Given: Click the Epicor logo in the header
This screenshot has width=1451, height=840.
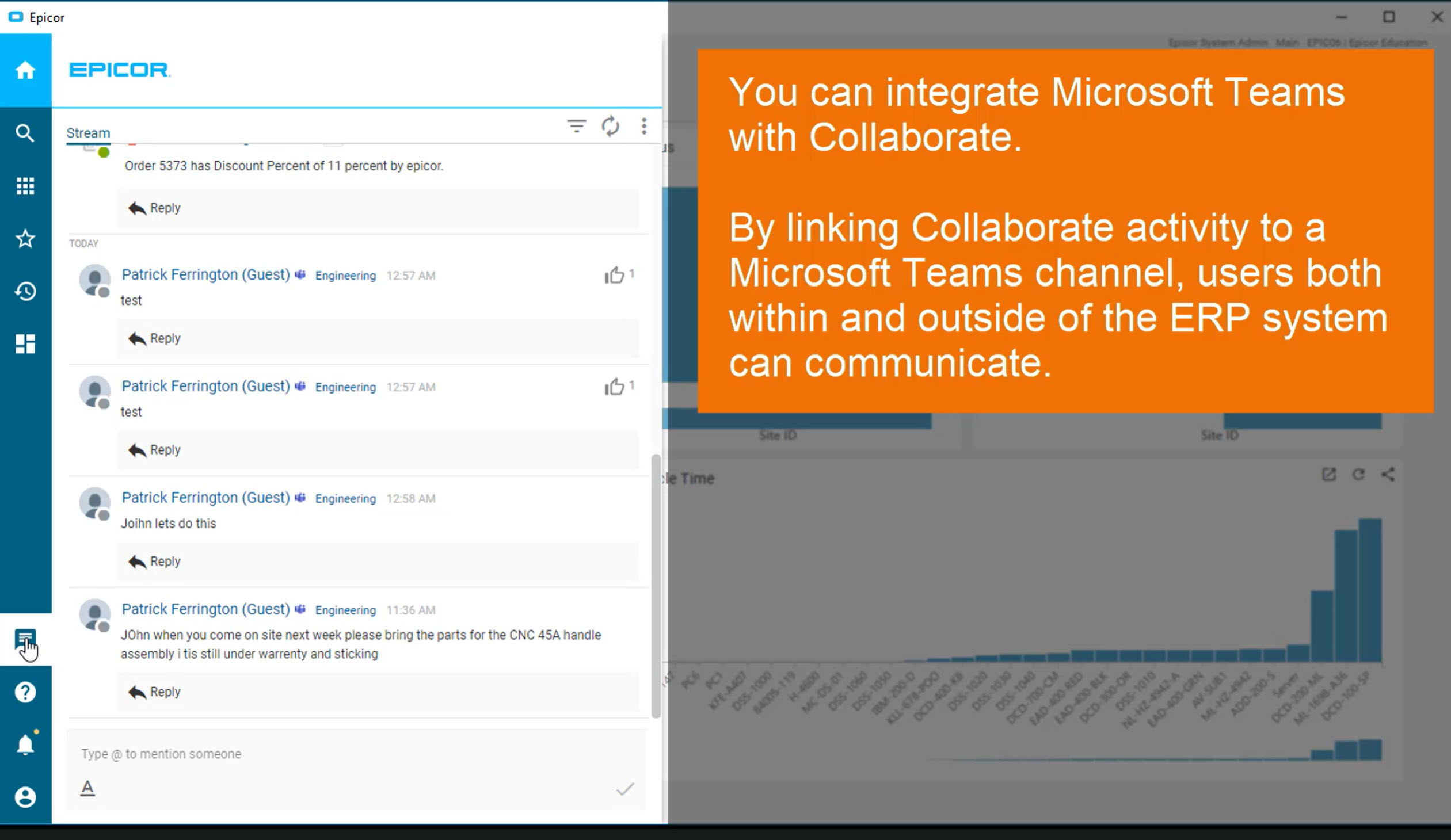Looking at the screenshot, I should [120, 70].
